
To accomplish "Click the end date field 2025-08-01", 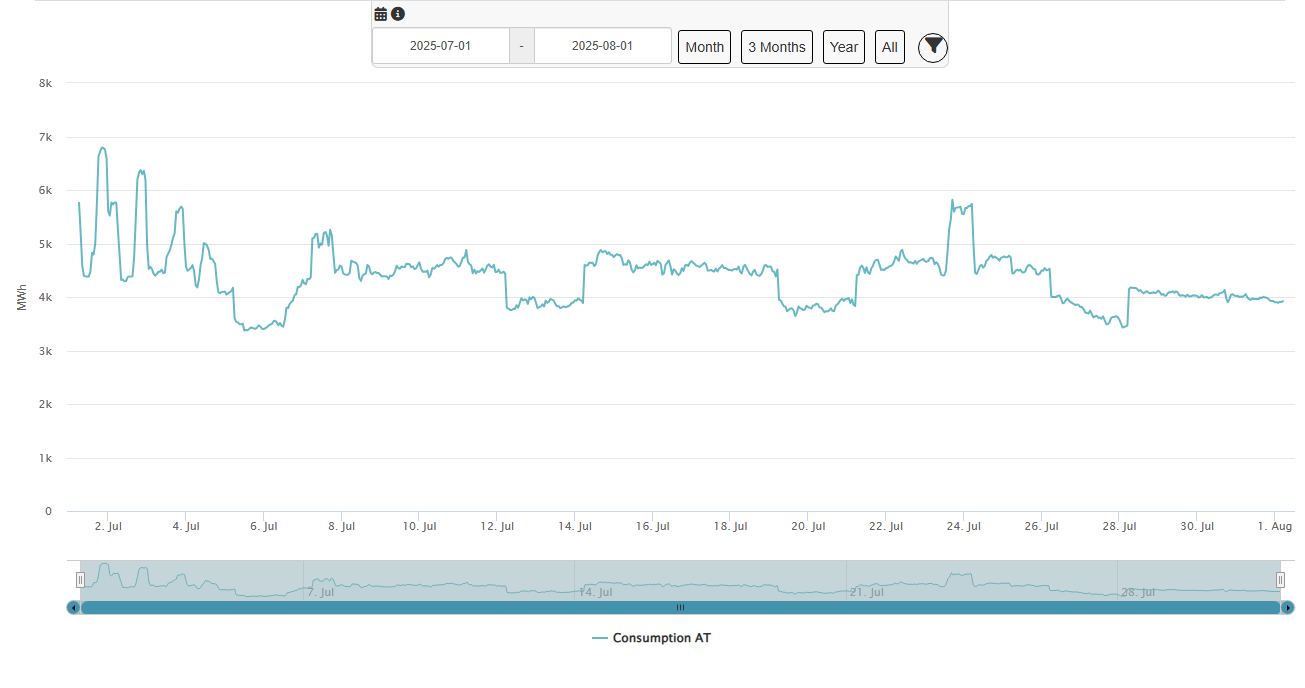I will tap(602, 46).
